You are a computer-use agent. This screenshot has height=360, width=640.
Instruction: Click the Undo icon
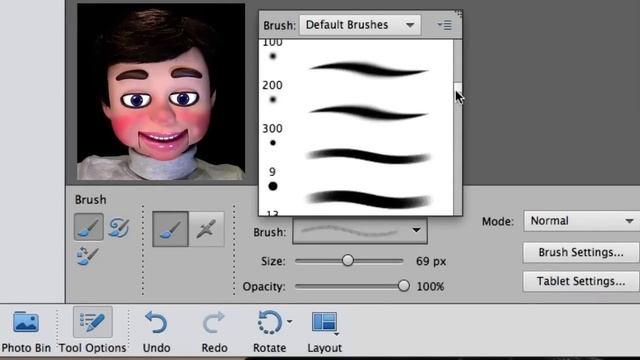[x=156, y=322]
